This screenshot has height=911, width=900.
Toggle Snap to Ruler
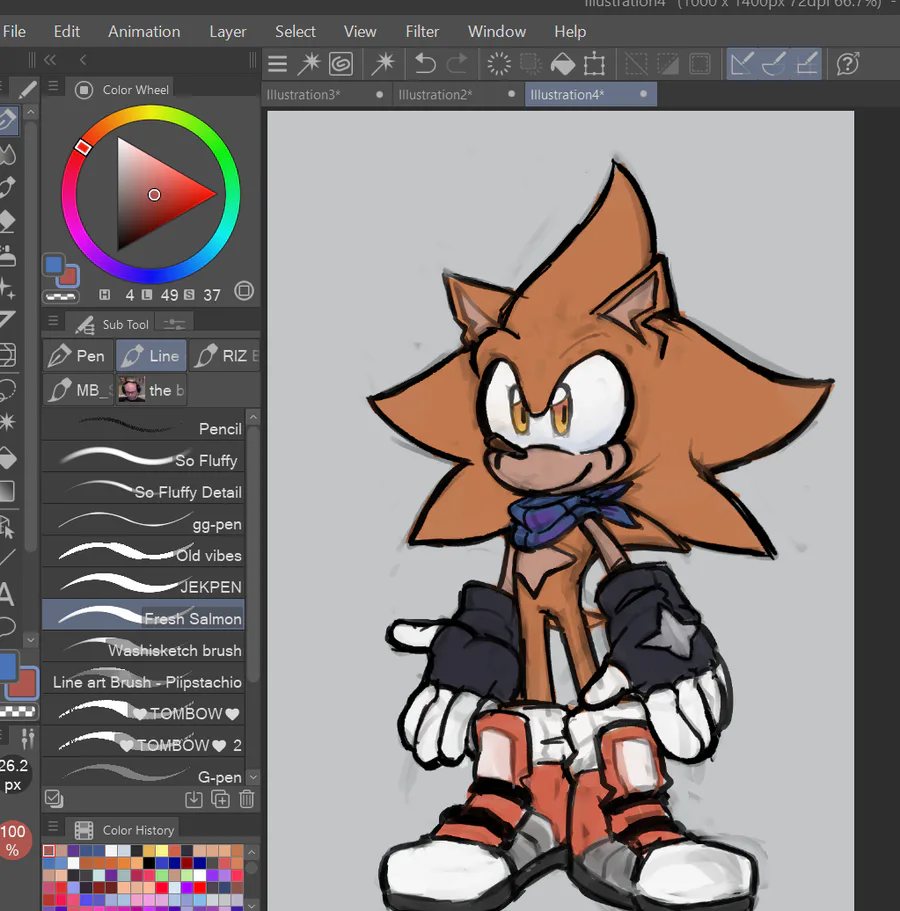click(x=742, y=64)
